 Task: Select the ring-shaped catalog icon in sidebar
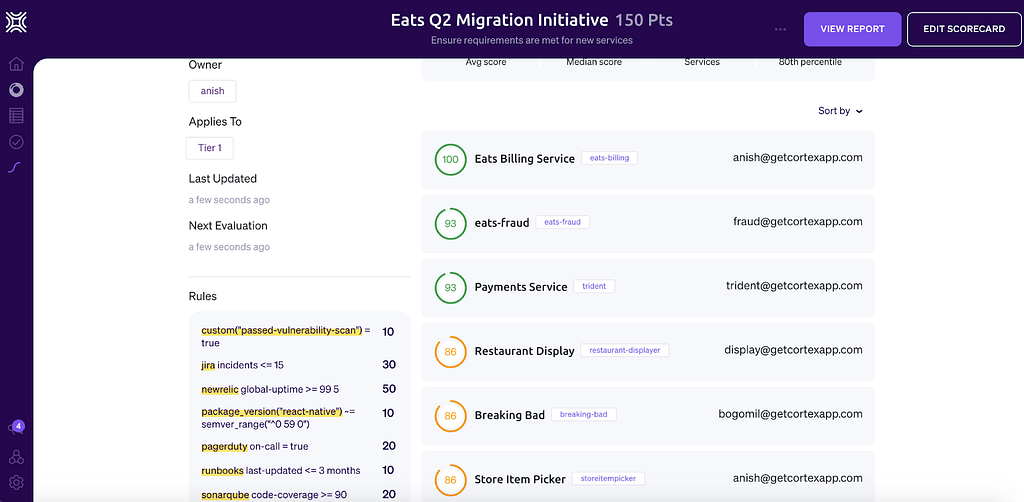coord(16,90)
